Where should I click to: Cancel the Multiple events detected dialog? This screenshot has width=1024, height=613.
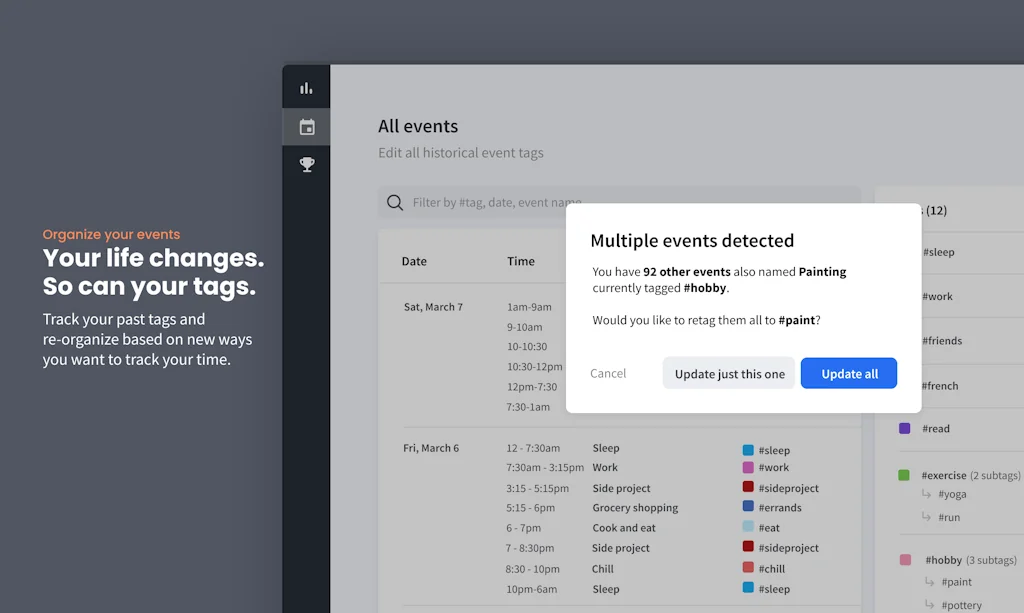coord(608,373)
